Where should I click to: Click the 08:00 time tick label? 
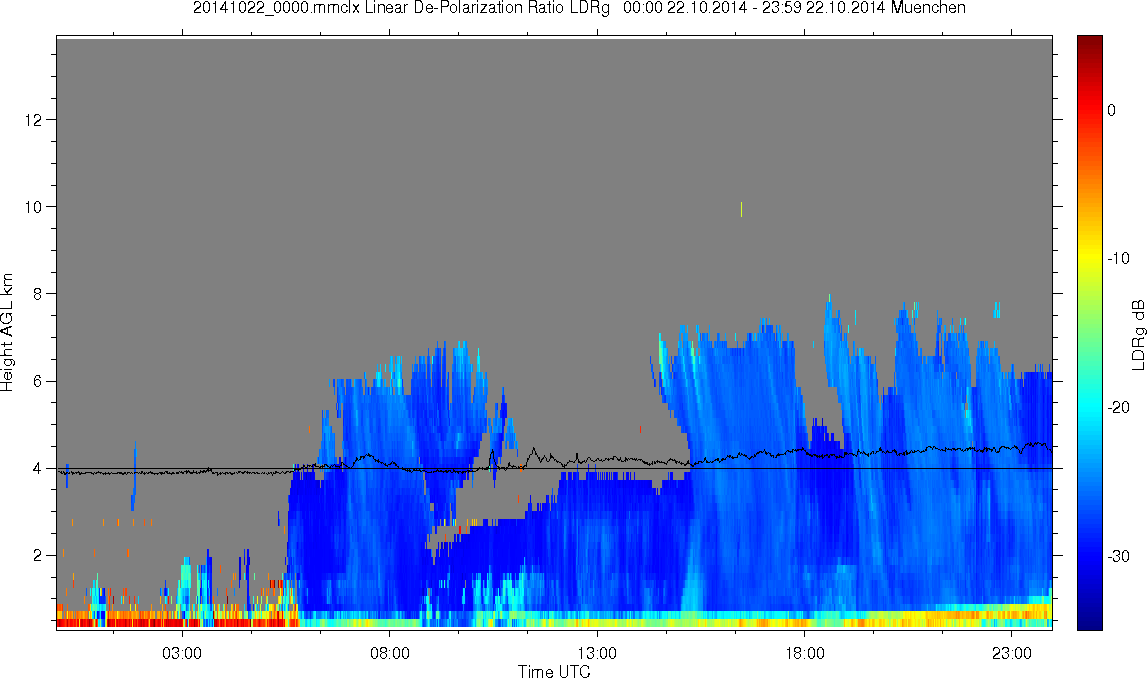pyautogui.click(x=389, y=652)
